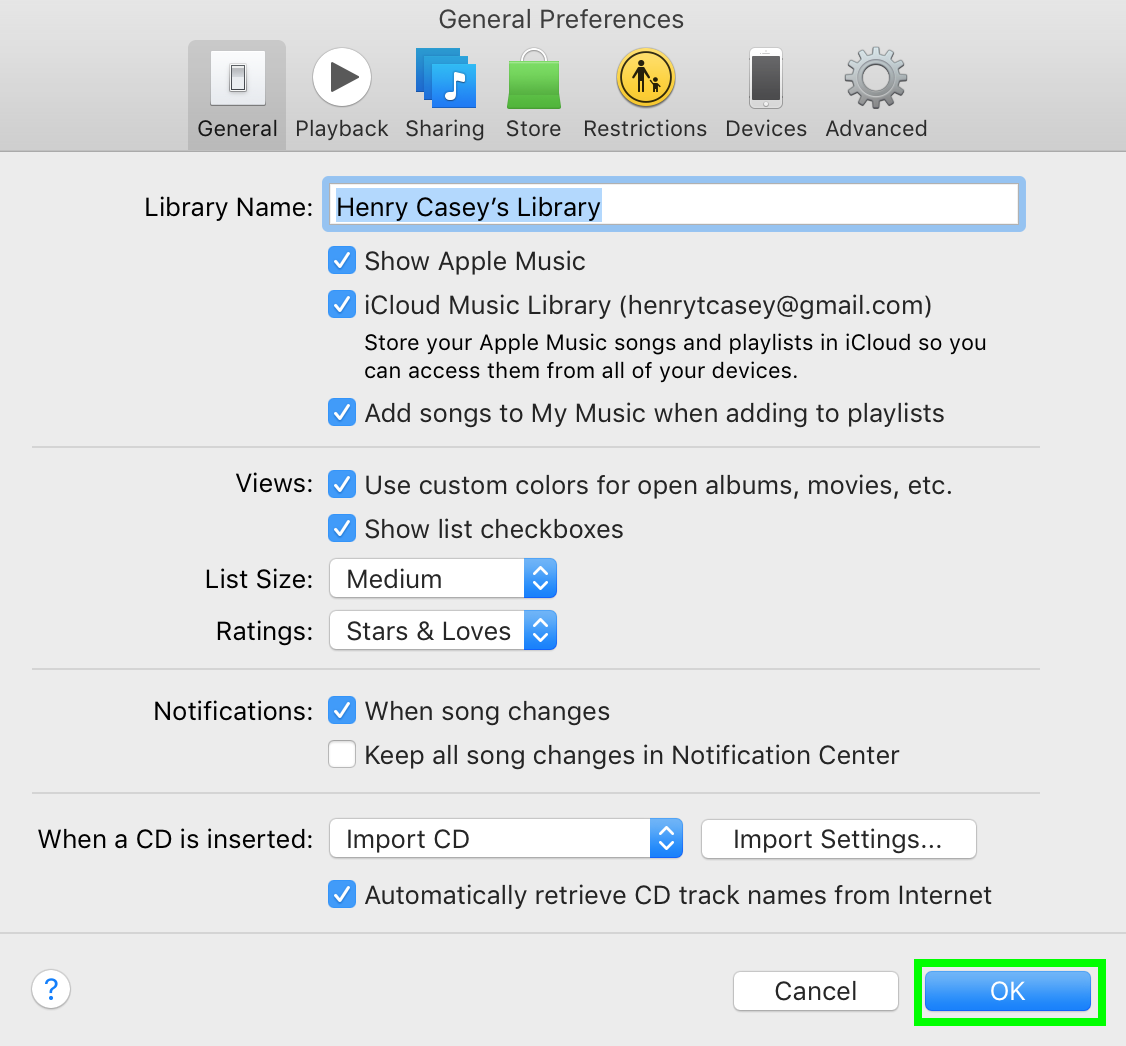This screenshot has width=1126, height=1046.
Task: Open Playback preferences play icon
Action: [342, 77]
